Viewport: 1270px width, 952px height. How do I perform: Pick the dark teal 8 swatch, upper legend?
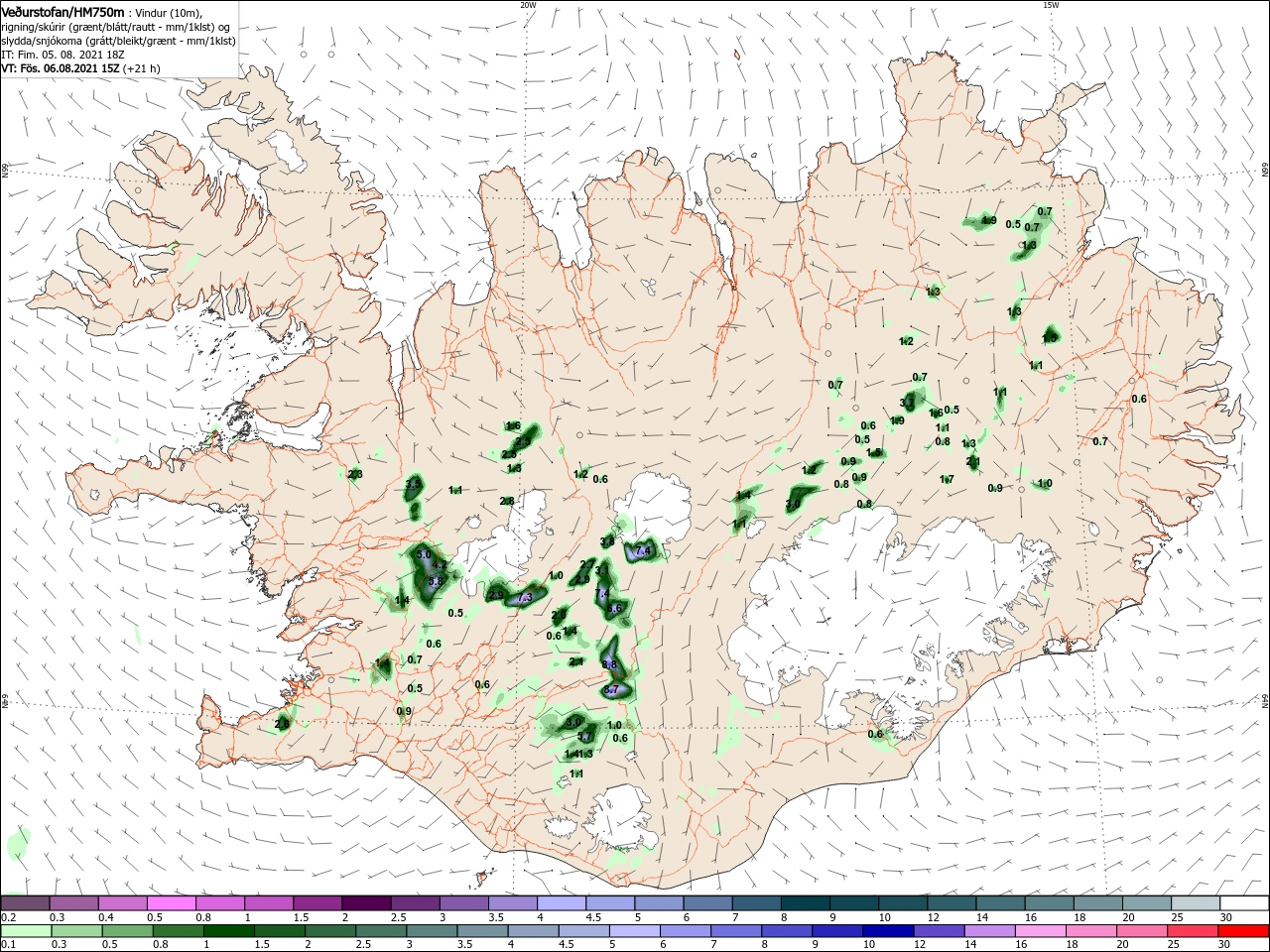pos(806,903)
